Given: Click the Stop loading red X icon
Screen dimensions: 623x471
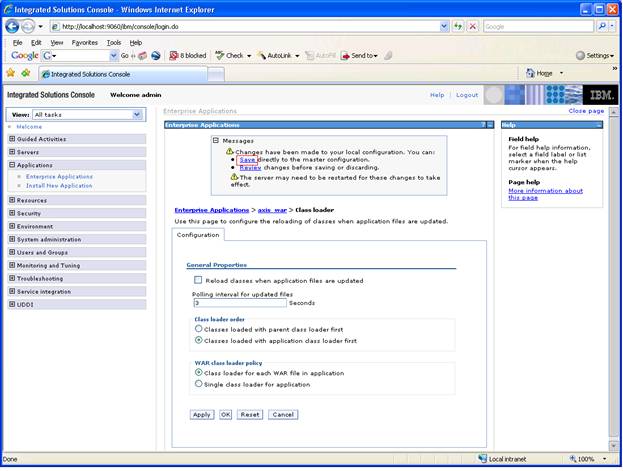Looking at the screenshot, I should pos(472,27).
